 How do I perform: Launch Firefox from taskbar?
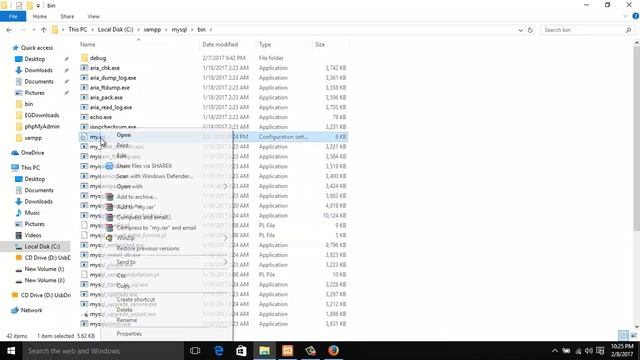pos(333,351)
